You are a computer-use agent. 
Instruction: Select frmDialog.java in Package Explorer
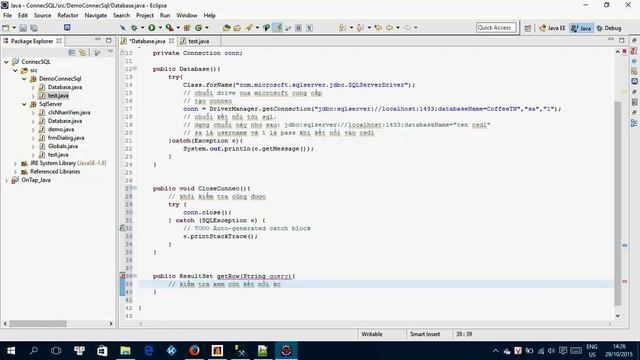coord(66,138)
